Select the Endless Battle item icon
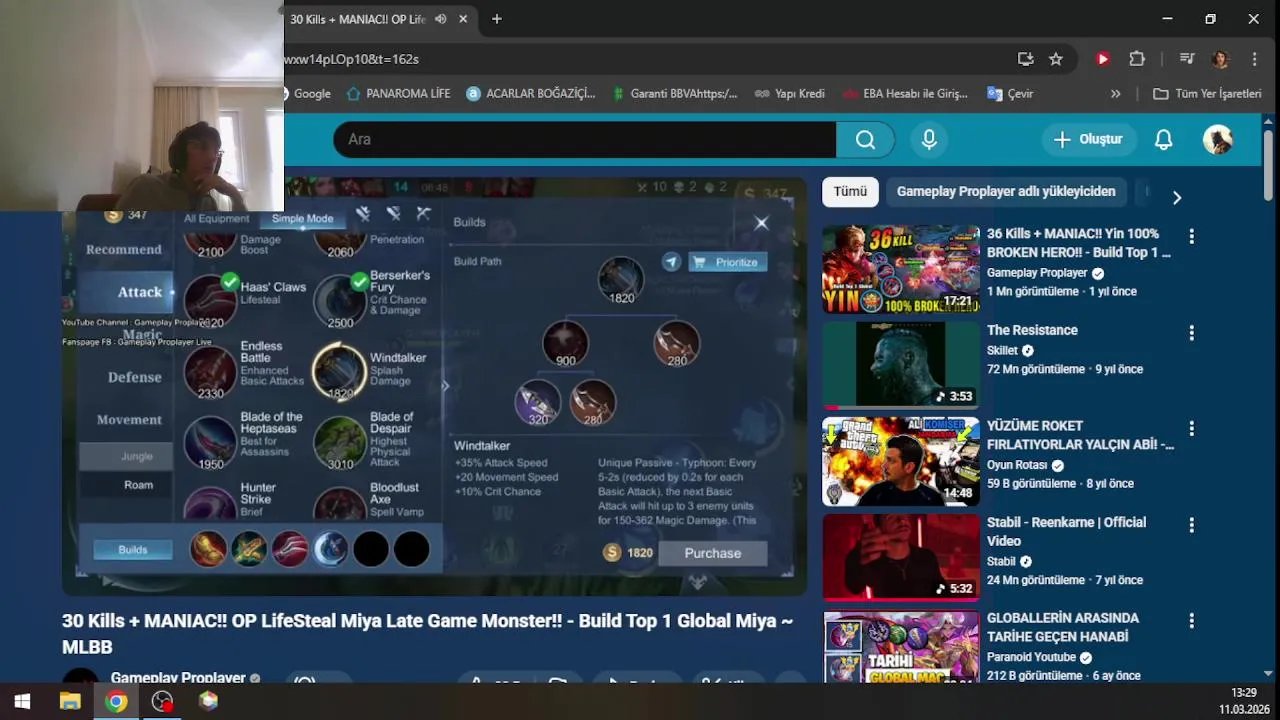 click(210, 371)
